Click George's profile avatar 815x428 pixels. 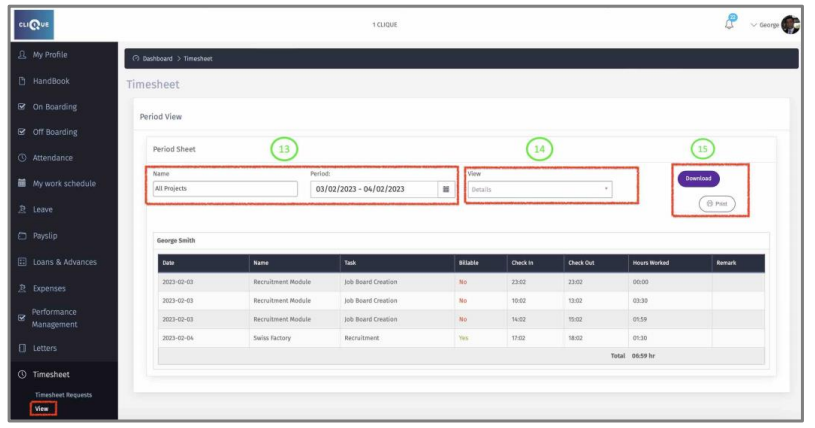[x=790, y=25]
